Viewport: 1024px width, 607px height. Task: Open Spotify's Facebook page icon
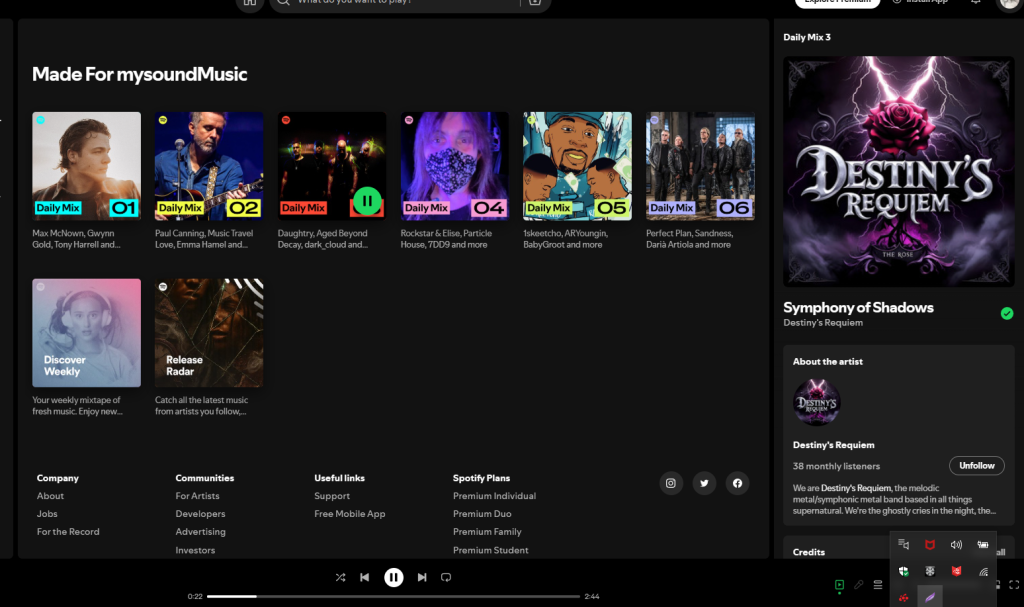[x=737, y=484]
